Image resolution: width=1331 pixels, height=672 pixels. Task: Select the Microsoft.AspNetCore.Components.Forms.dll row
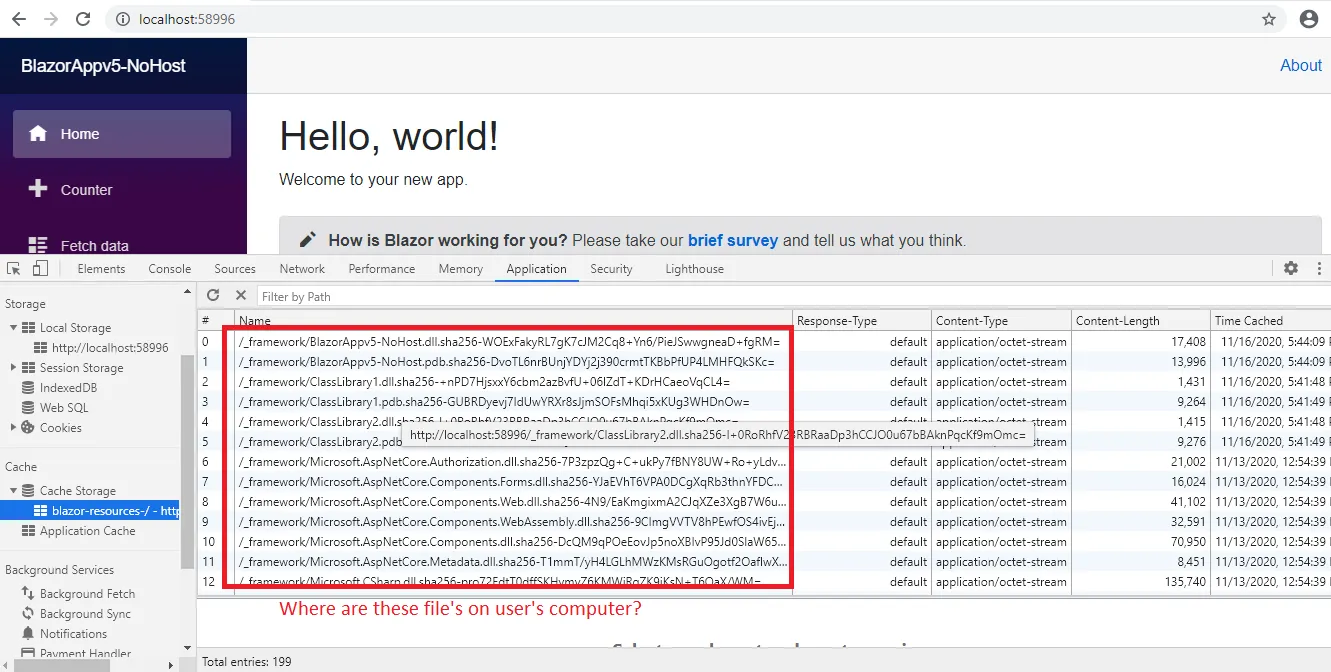tap(764, 482)
